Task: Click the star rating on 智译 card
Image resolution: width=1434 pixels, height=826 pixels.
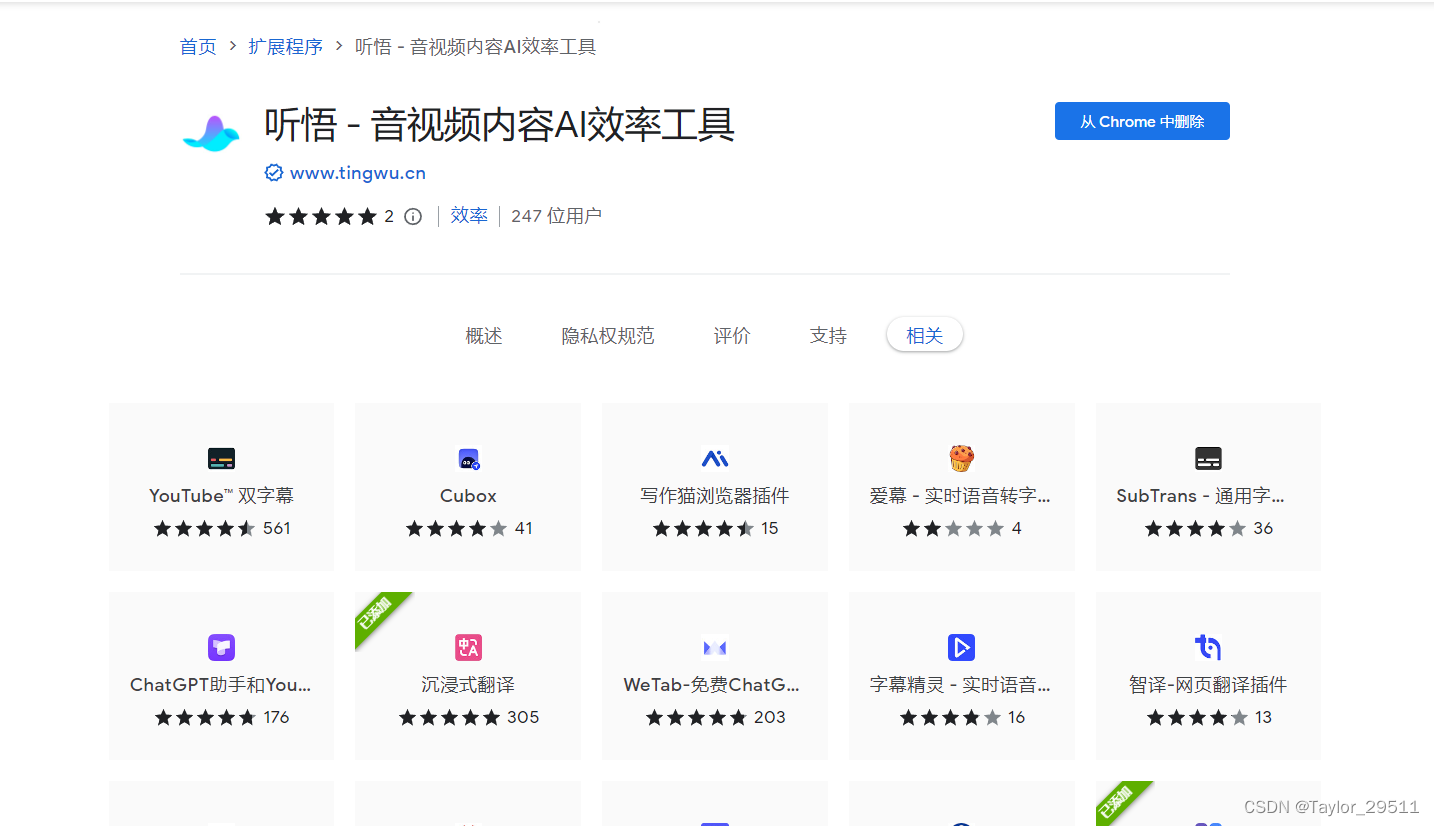Action: [x=1198, y=718]
